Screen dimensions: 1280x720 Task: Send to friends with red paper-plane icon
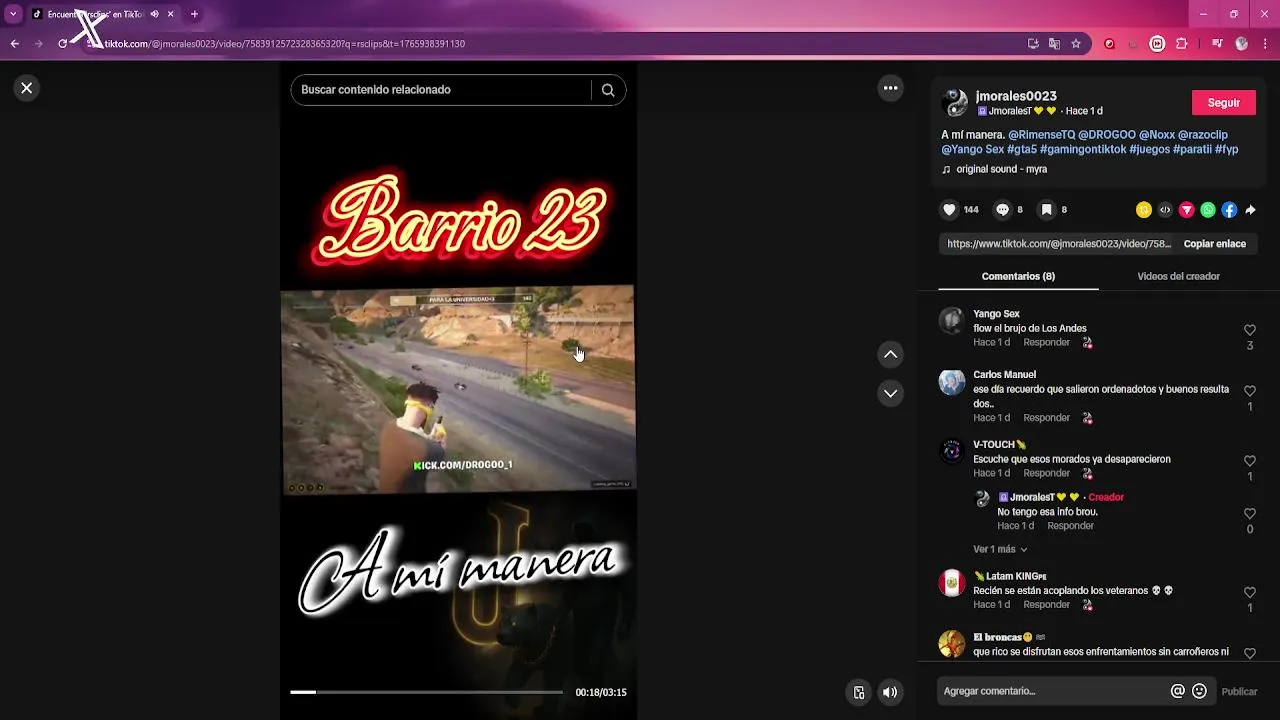pos(1187,210)
